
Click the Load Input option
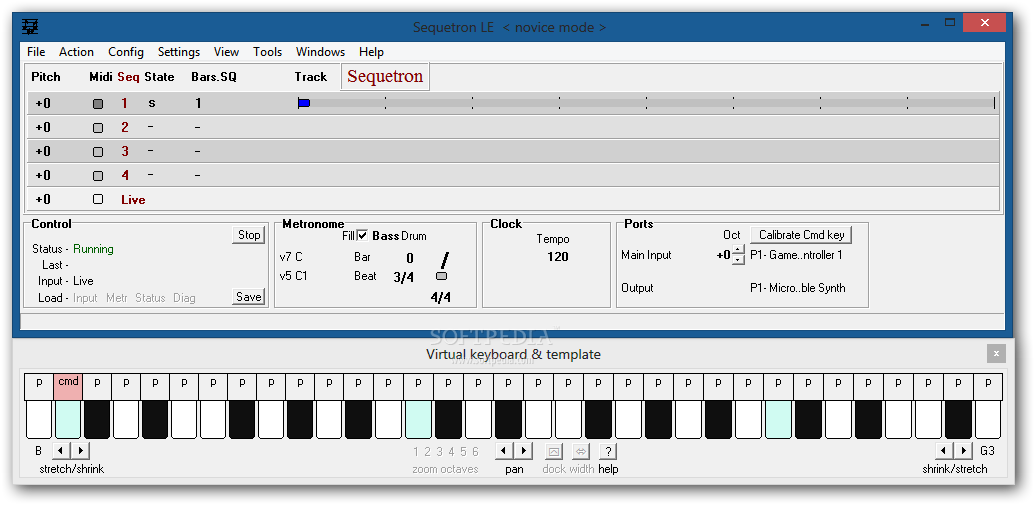click(85, 298)
